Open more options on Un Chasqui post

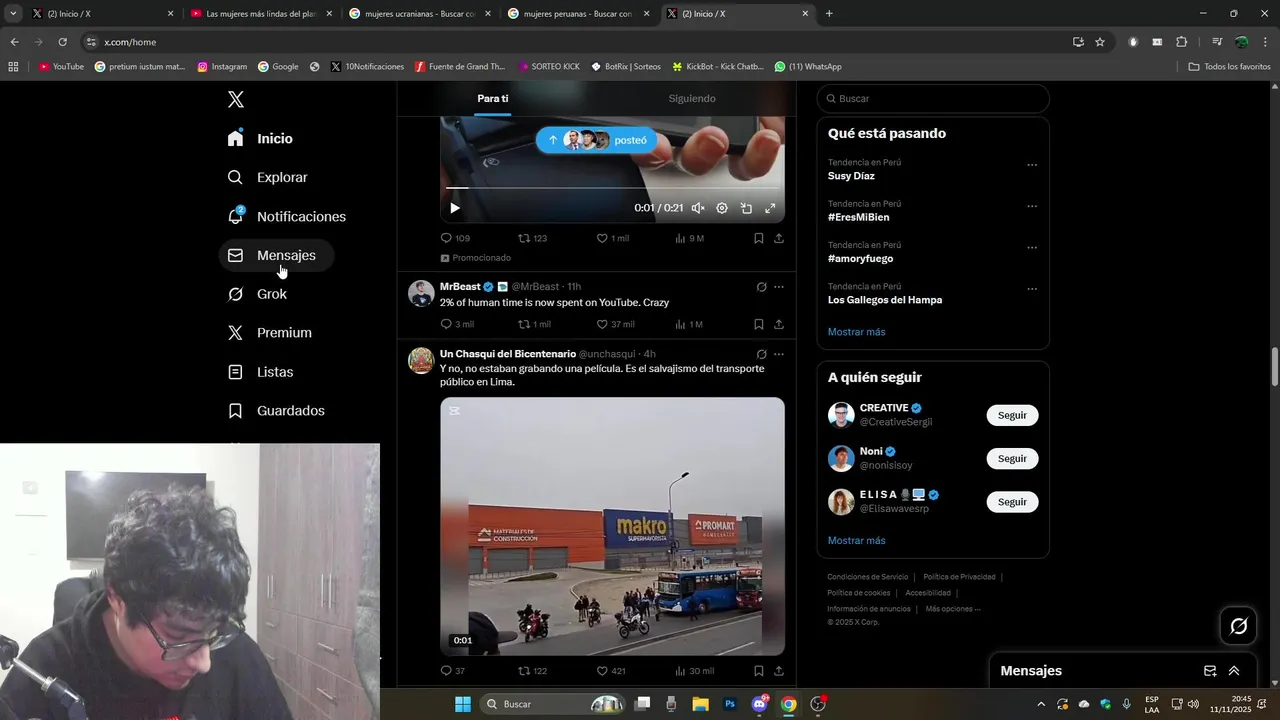779,354
